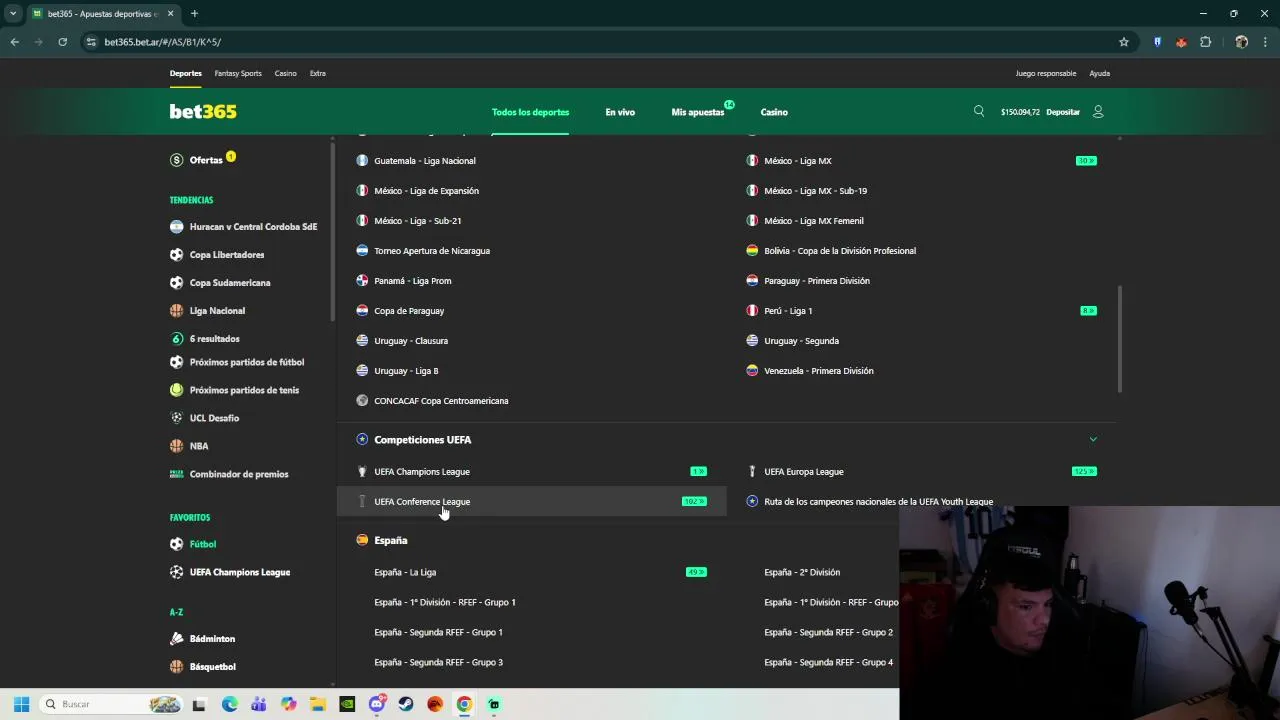
Task: Open the account profile icon
Action: coord(1098,112)
